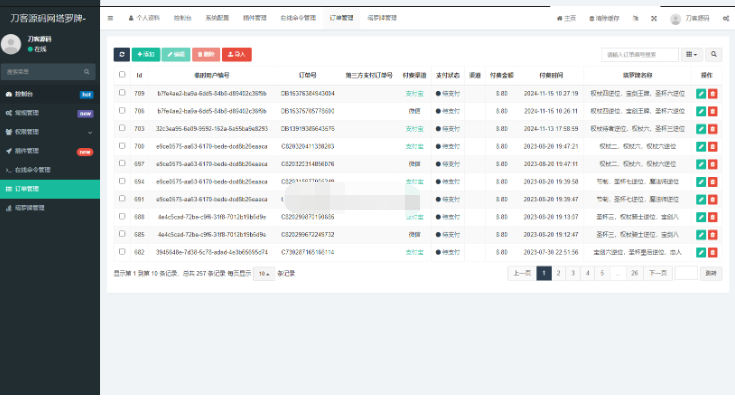Open 塔罗牌管理 in the left sidebar
This screenshot has height=404, width=735.
50,208
